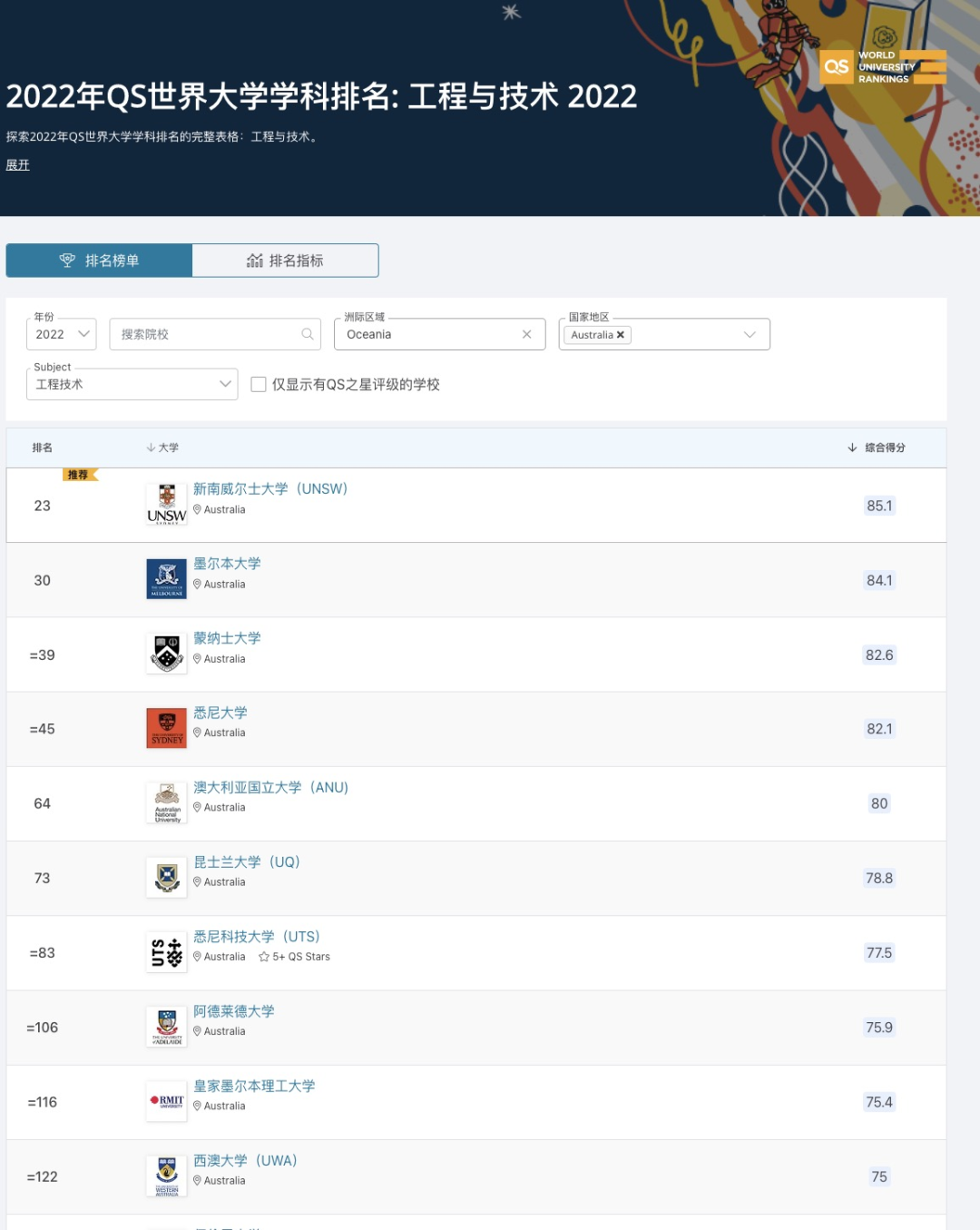Image resolution: width=980 pixels, height=1230 pixels.
Task: Clear the Oceania region filter with X
Action: coord(526,334)
